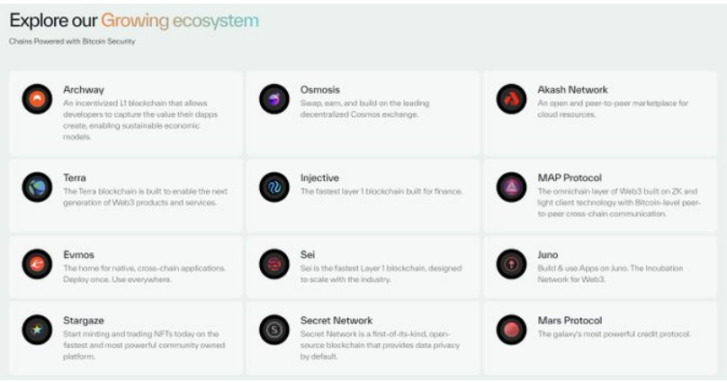The image size is (727, 382).
Task: Click the Sei logo icon
Action: click(274, 264)
